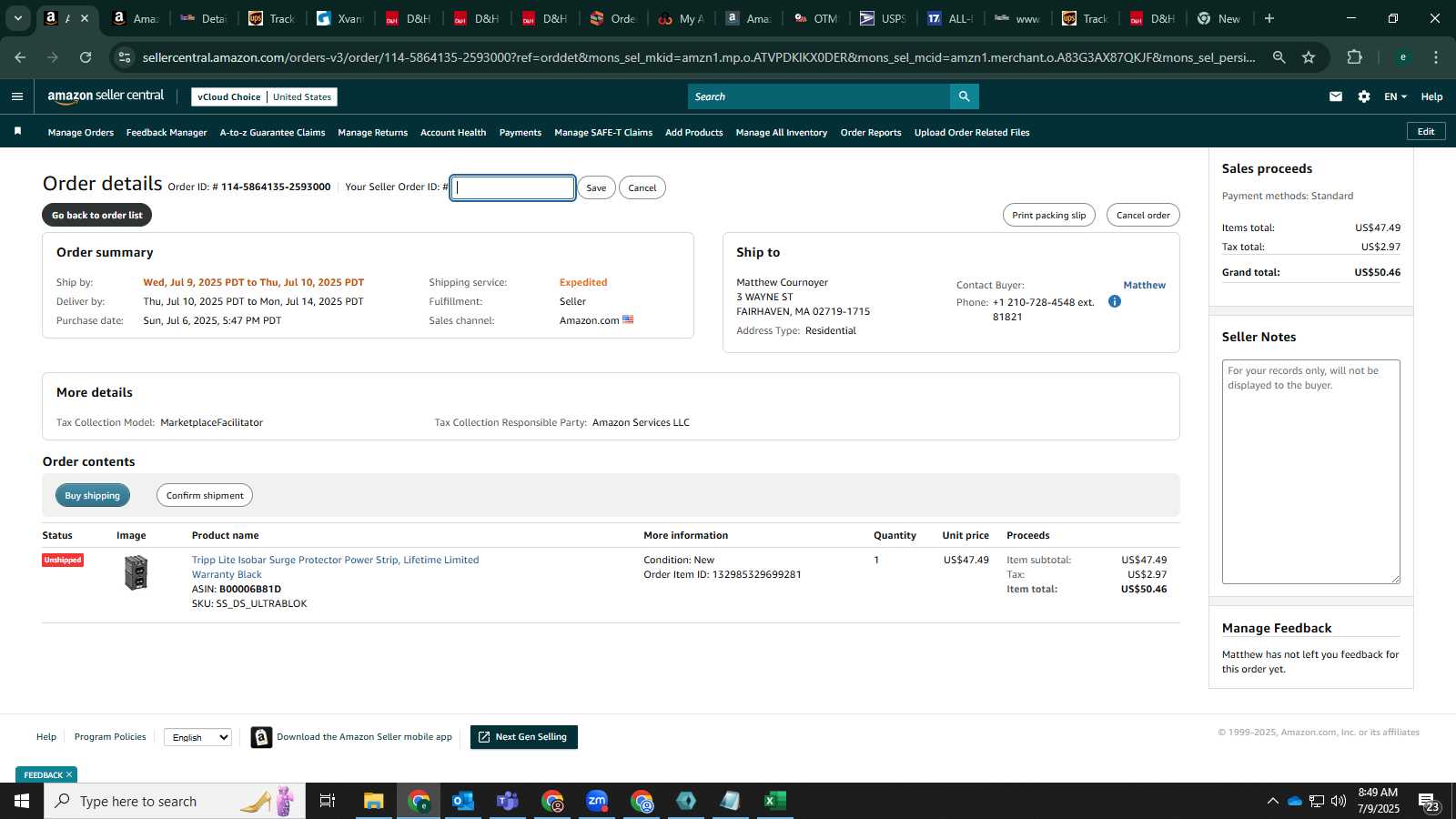Bookmark this page with star icon
This screenshot has height=819, width=1456.
[1309, 57]
